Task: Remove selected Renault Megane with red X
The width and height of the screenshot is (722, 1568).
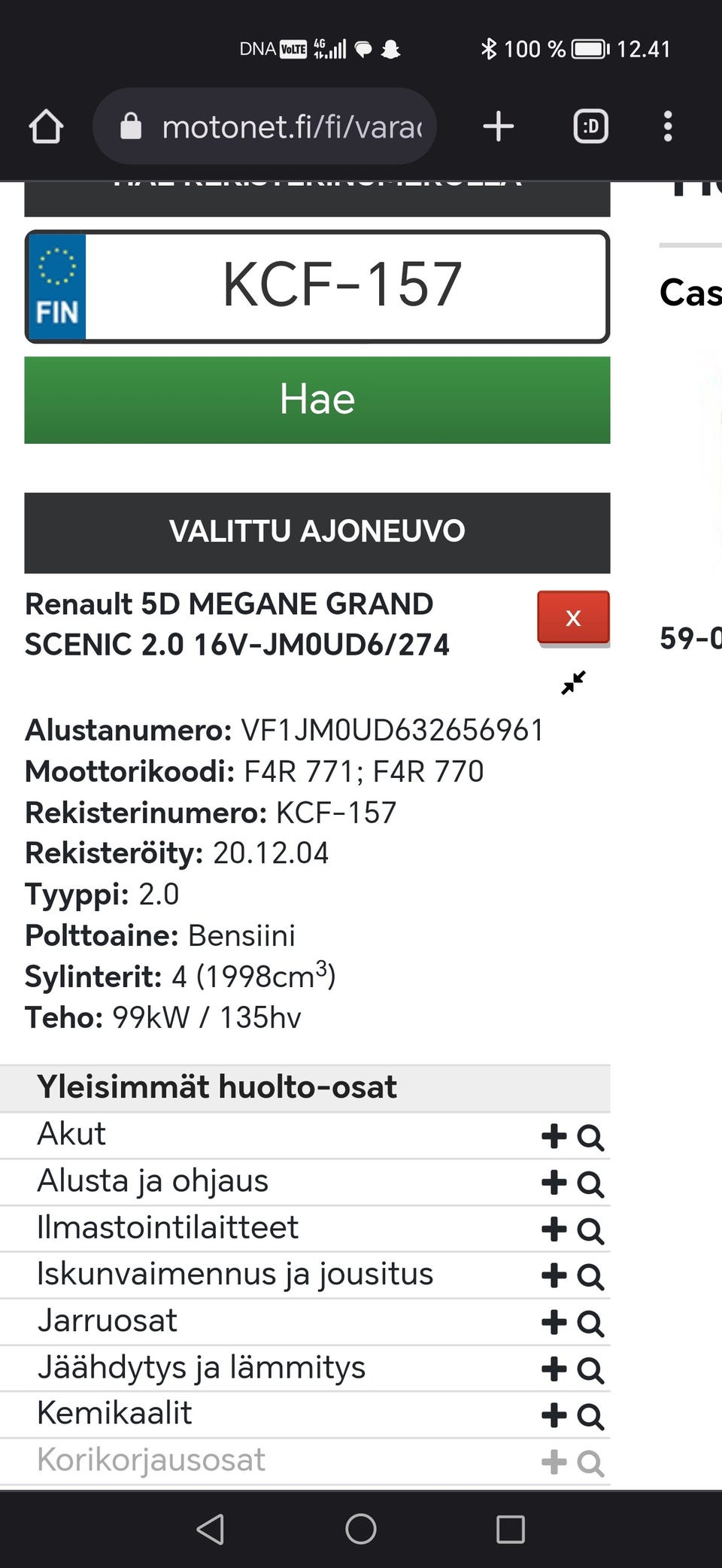Action: 573,617
